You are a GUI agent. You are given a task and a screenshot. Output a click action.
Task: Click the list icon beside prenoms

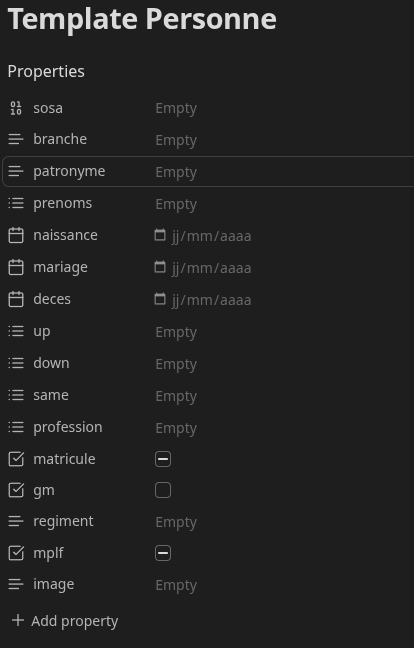[x=16, y=203]
